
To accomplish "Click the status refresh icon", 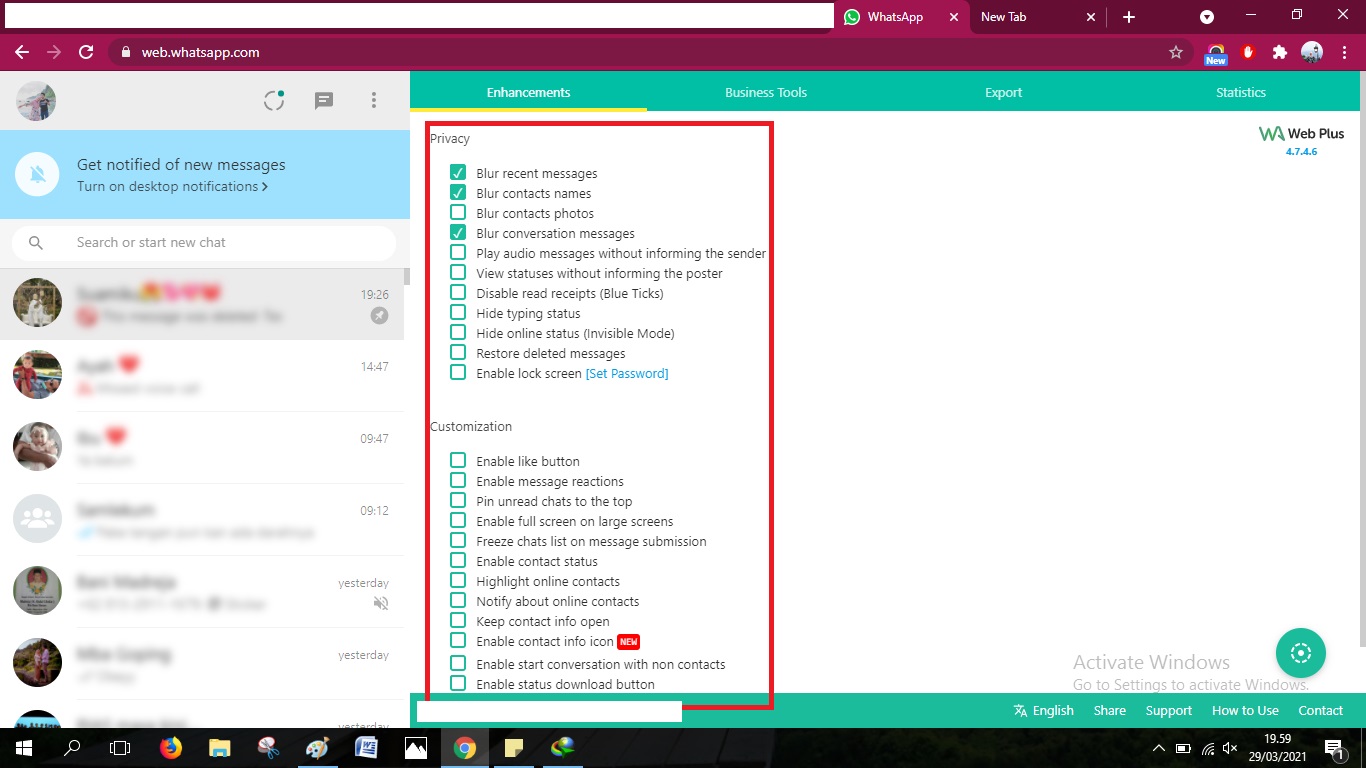I will pyautogui.click(x=273, y=100).
